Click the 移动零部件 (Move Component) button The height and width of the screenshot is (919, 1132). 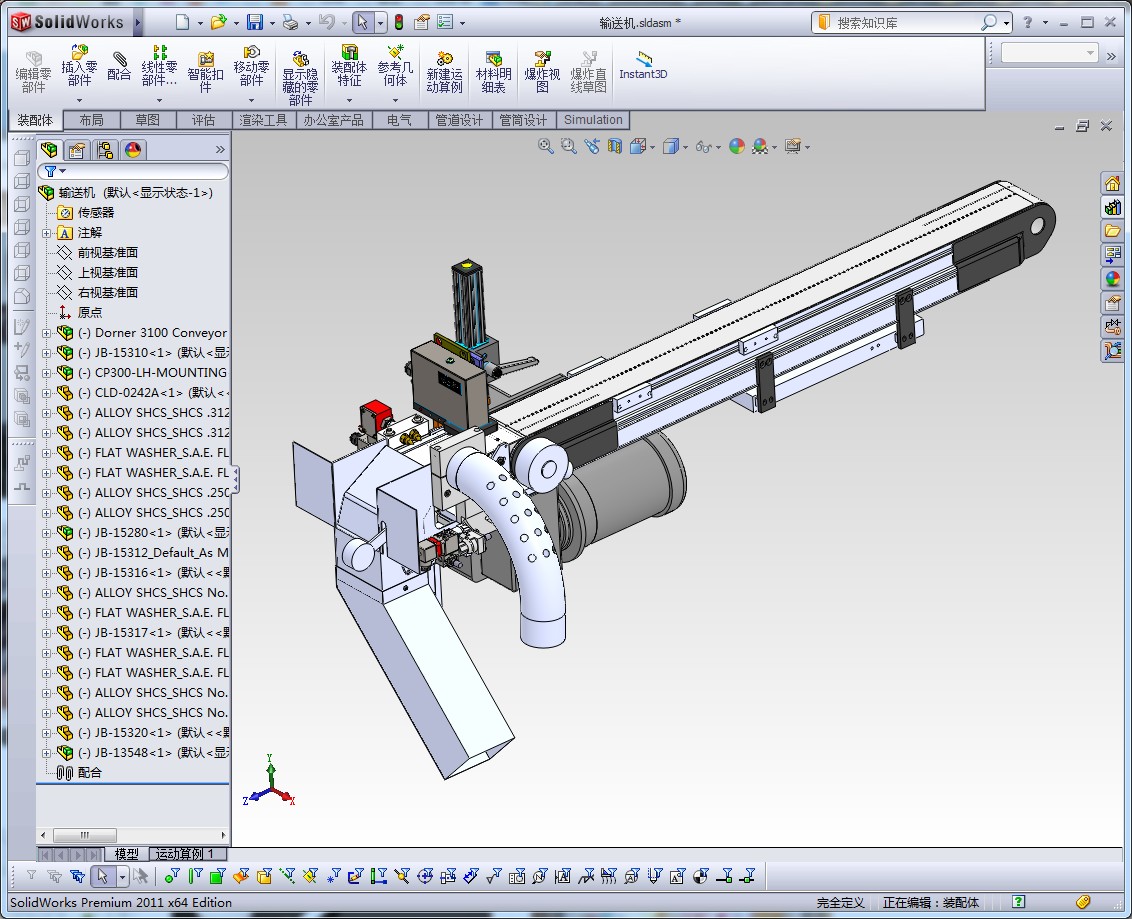click(x=251, y=66)
